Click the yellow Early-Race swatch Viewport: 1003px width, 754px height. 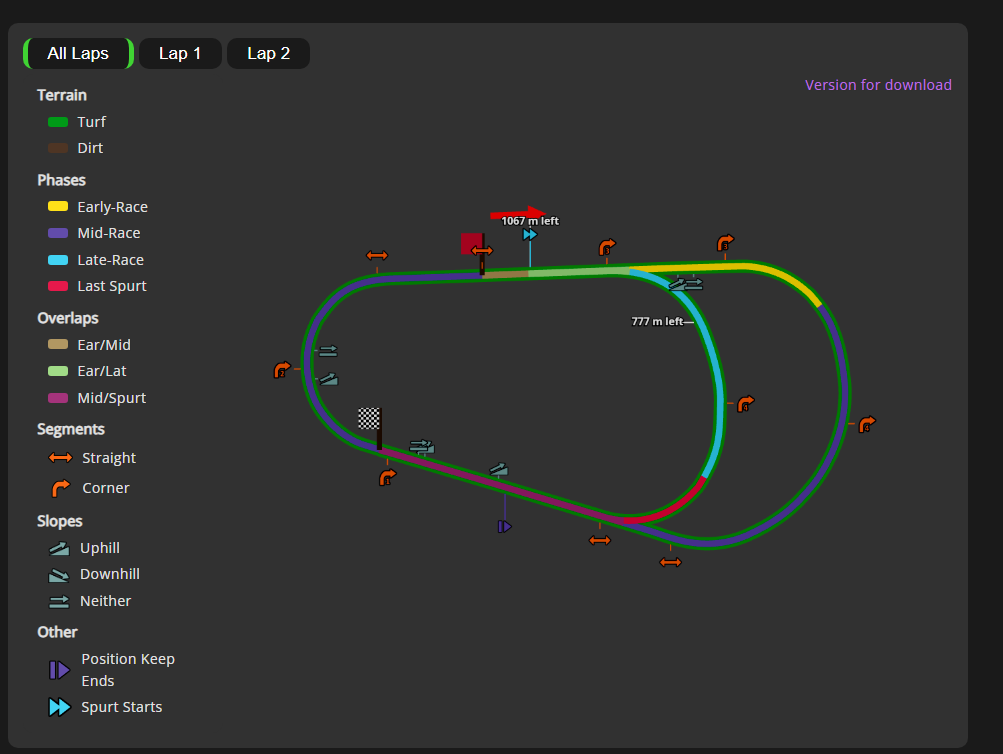coord(58,207)
